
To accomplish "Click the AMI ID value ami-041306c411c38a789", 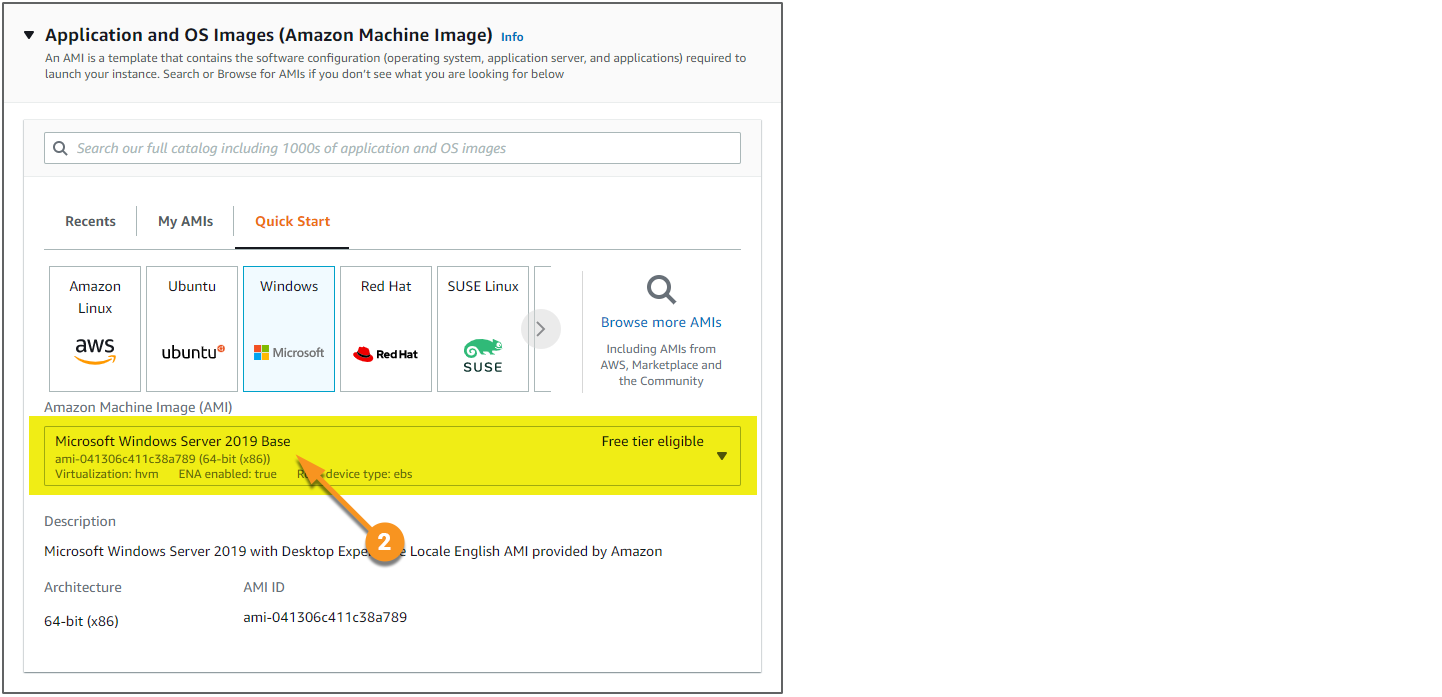I will [325, 617].
